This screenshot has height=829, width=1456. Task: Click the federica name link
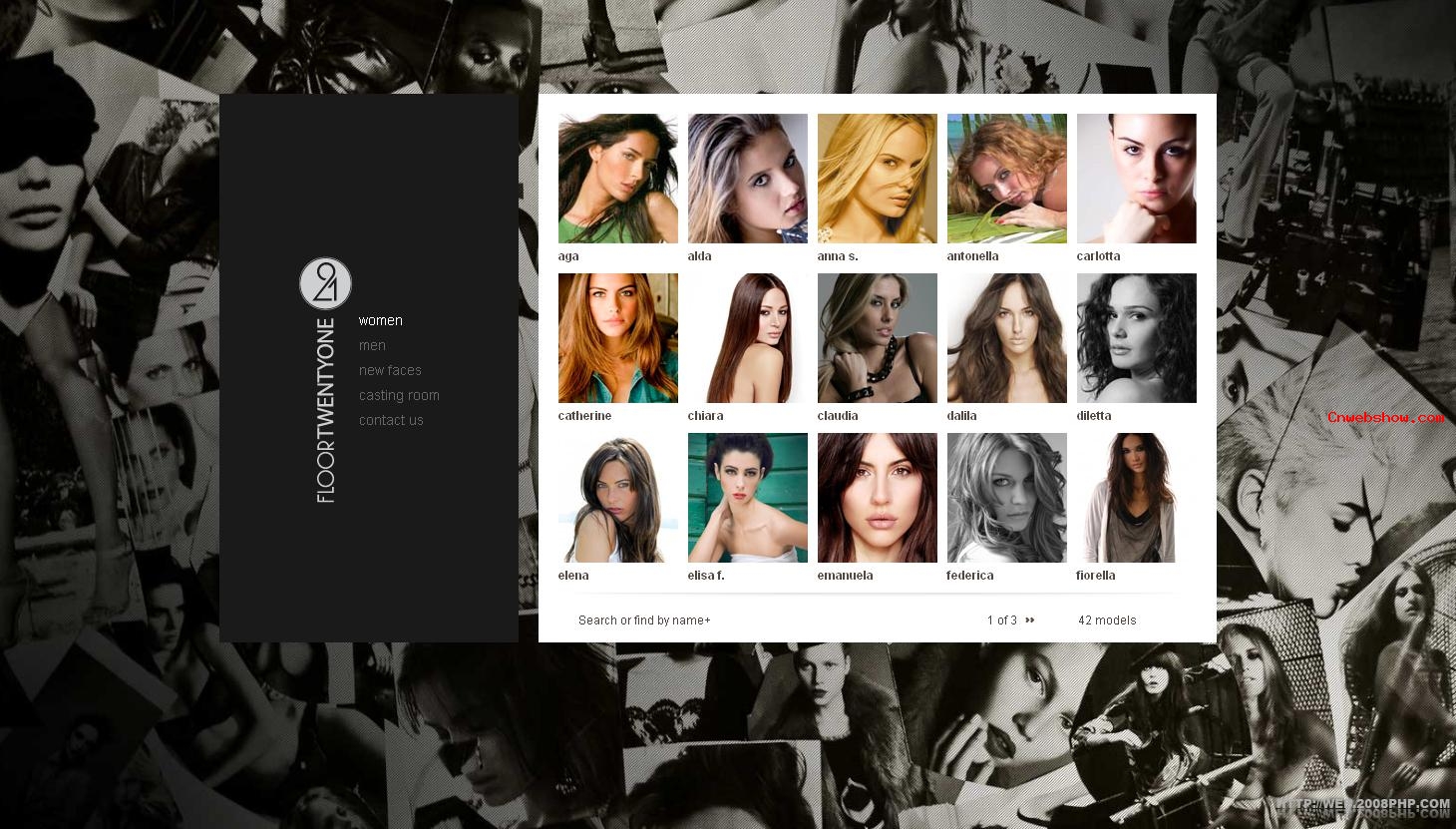pos(969,576)
